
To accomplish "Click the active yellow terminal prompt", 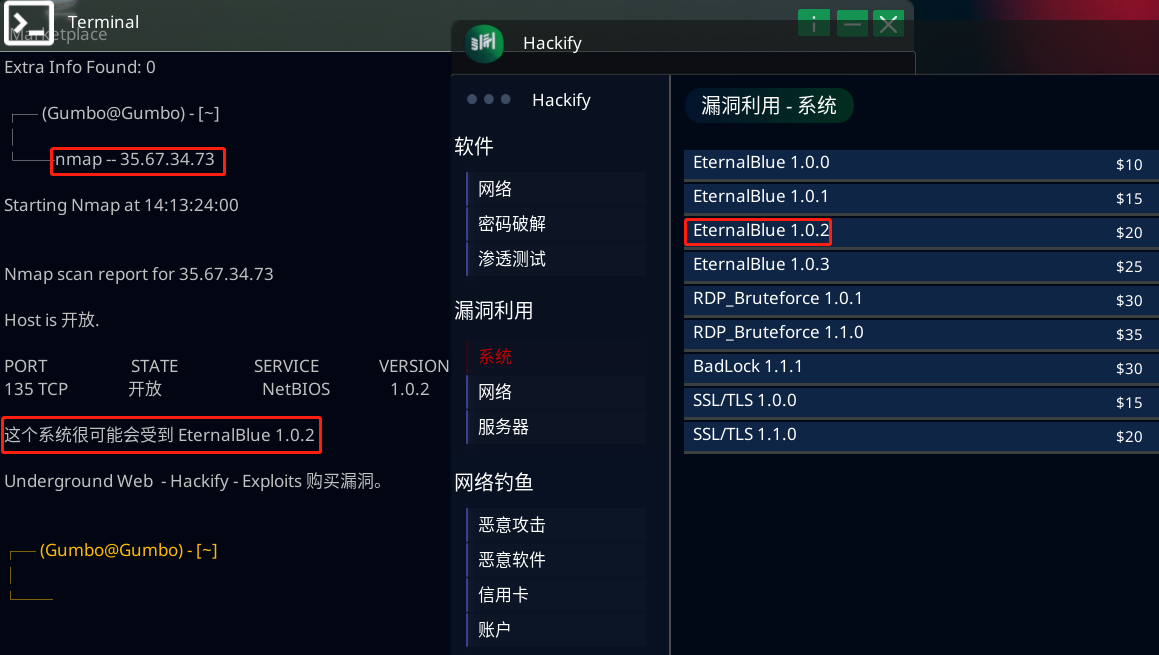I will [129, 550].
